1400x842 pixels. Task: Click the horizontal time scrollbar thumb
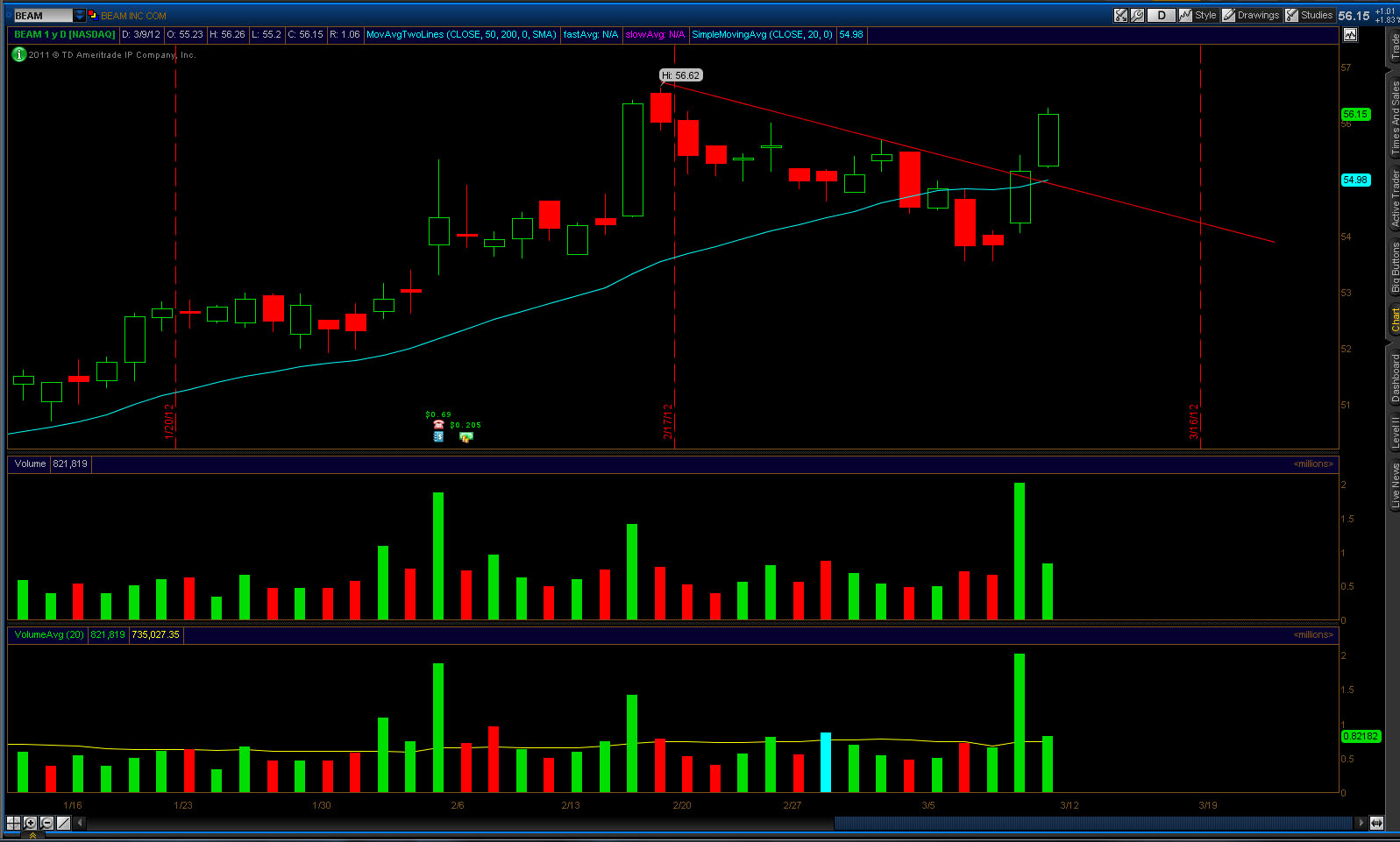pyautogui.click(x=1093, y=823)
